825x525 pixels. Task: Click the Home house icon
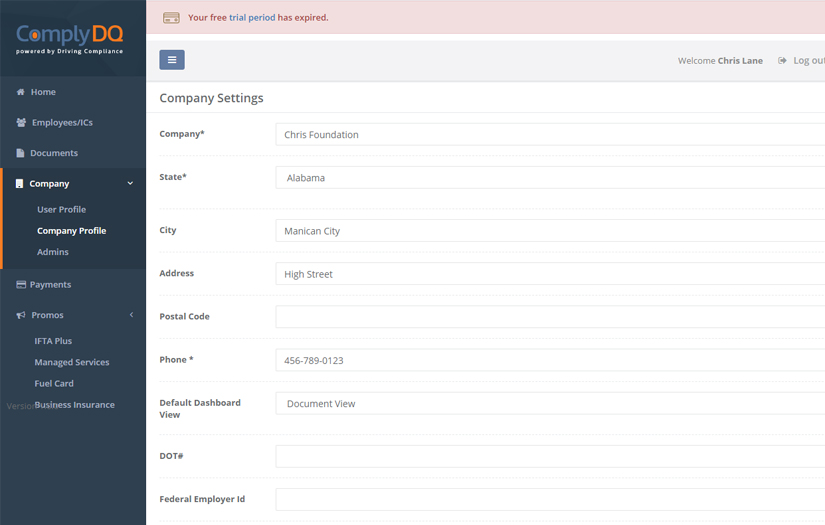[x=21, y=92]
